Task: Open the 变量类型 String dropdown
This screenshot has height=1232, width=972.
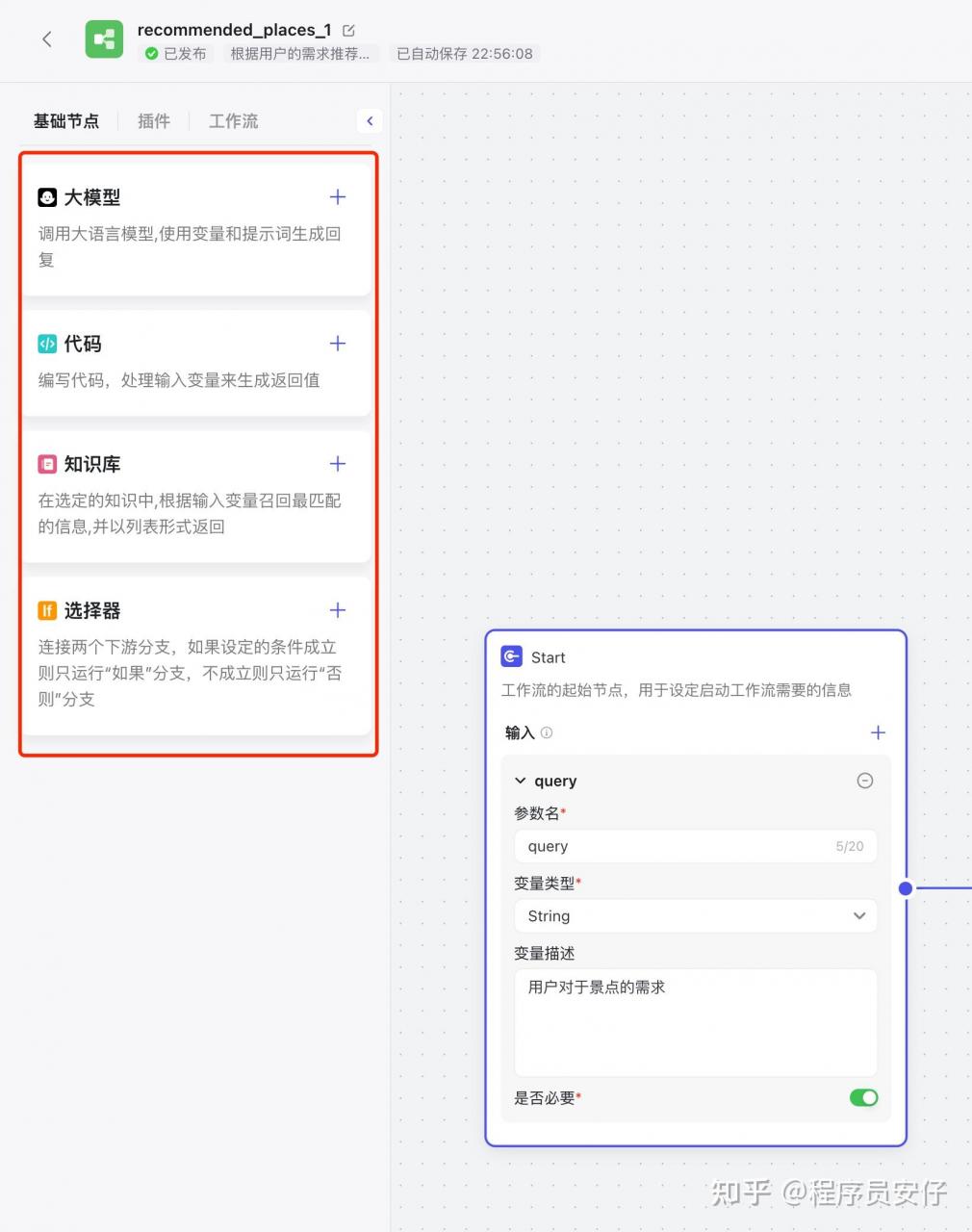Action: point(696,916)
